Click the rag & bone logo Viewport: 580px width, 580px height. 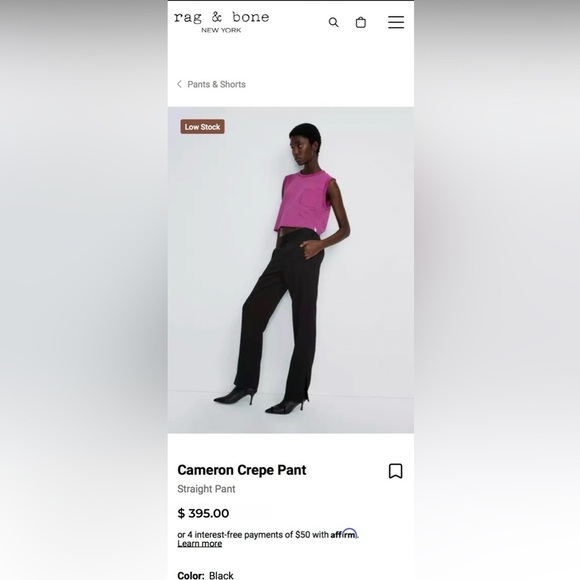click(x=222, y=22)
